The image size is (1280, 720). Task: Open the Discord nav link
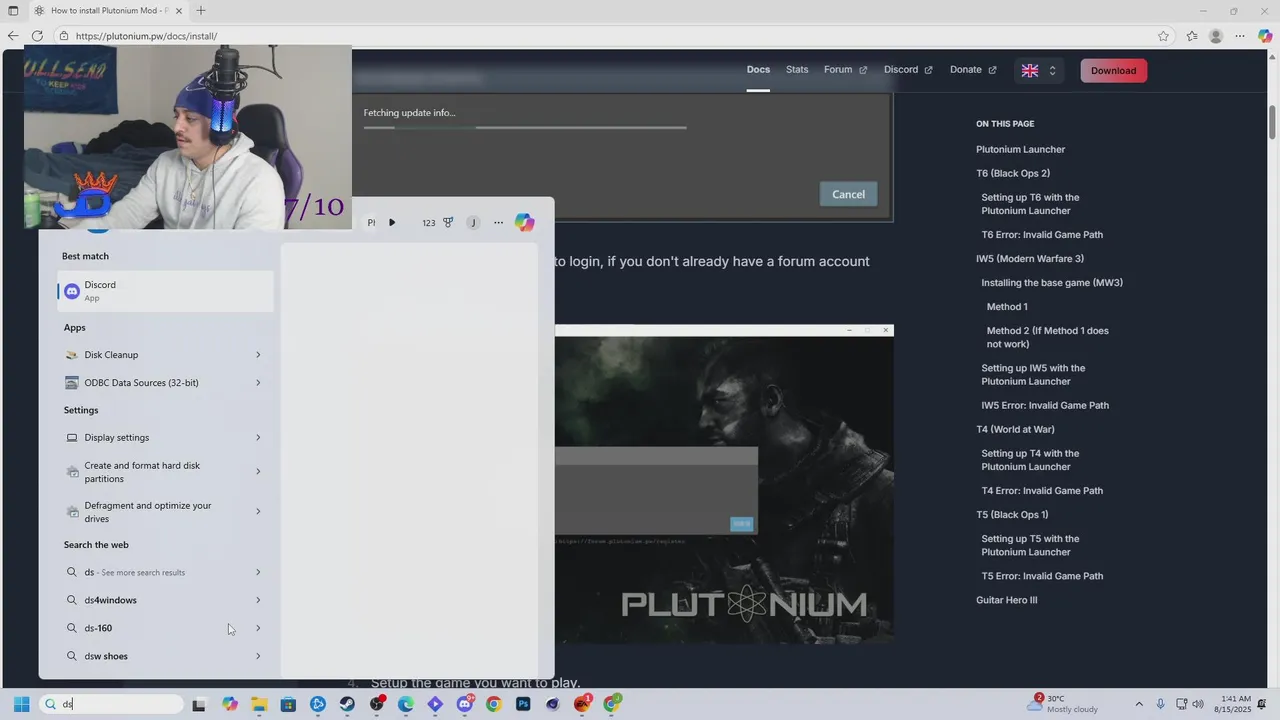[x=908, y=70]
